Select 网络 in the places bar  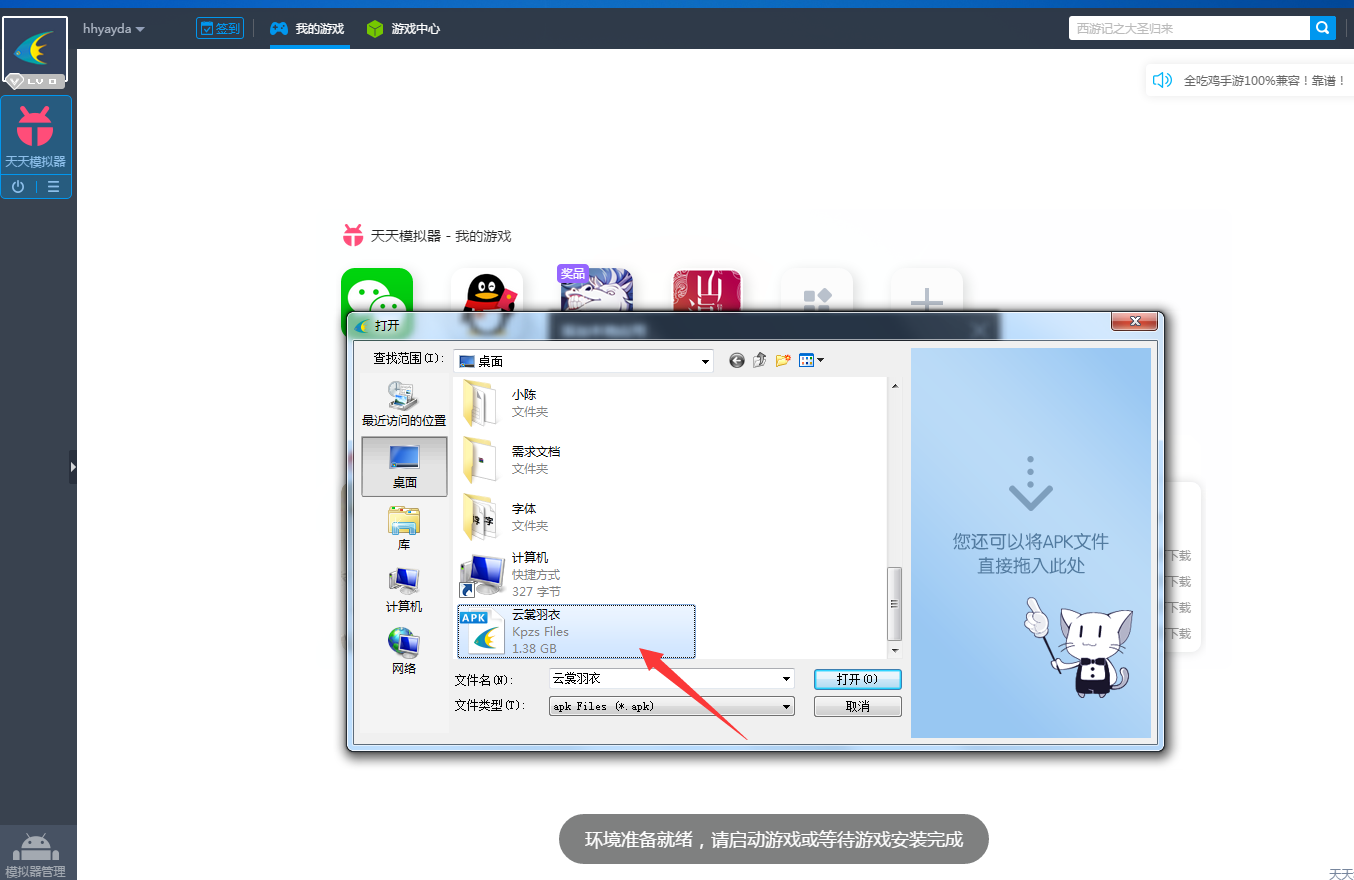(x=404, y=651)
